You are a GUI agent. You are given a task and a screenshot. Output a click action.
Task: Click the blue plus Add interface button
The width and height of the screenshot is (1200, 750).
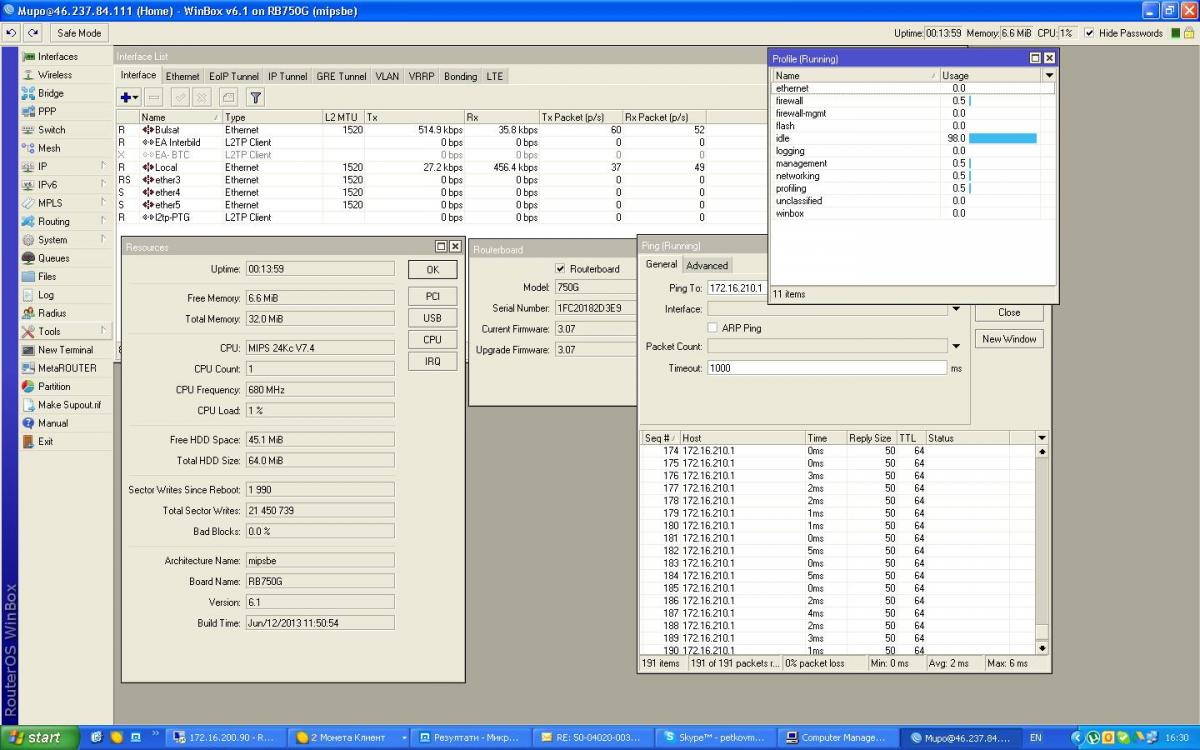[x=128, y=97]
